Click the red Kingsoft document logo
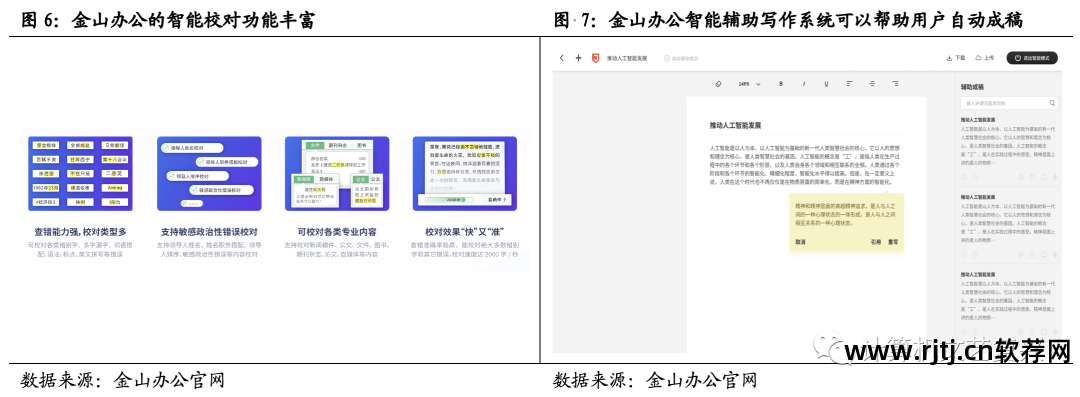The height and width of the screenshot is (397, 1080). click(x=596, y=59)
